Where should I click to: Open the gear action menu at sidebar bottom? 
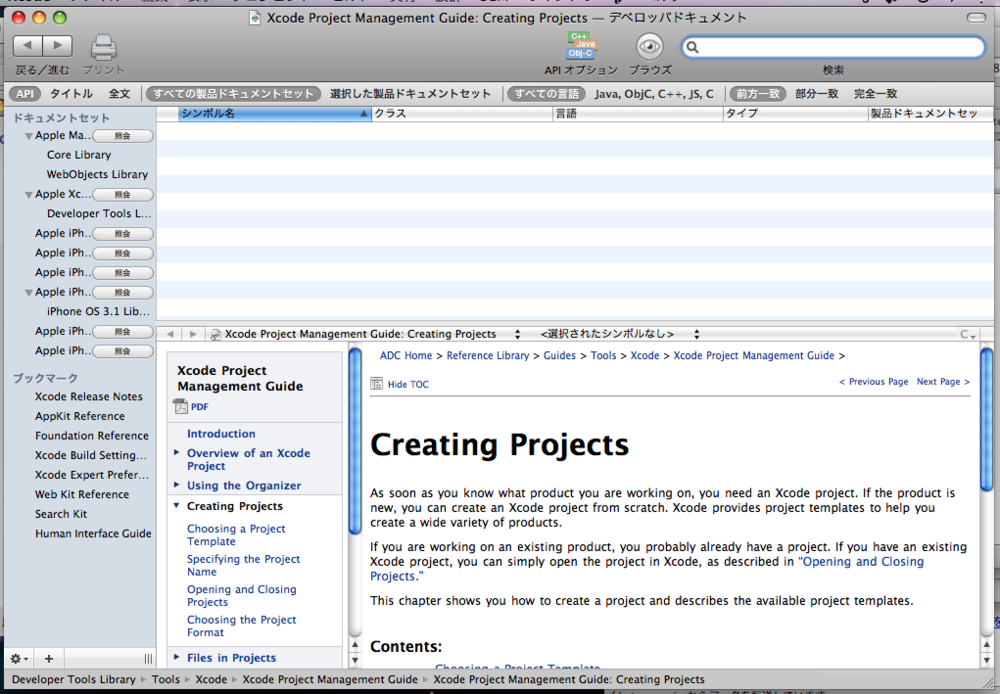[x=19, y=658]
